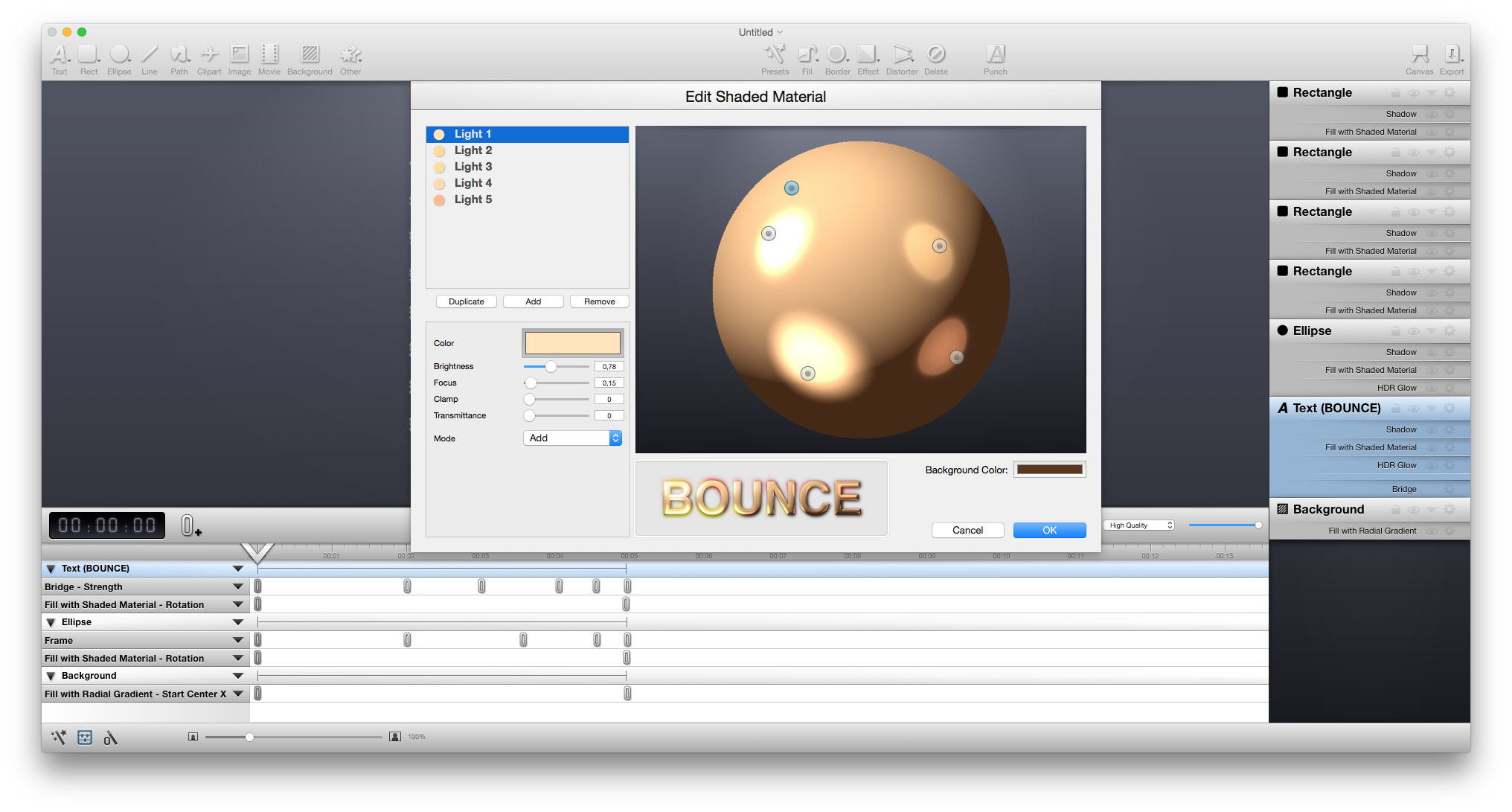Confirm with the OK button
The height and width of the screenshot is (812, 1512).
(x=1050, y=530)
